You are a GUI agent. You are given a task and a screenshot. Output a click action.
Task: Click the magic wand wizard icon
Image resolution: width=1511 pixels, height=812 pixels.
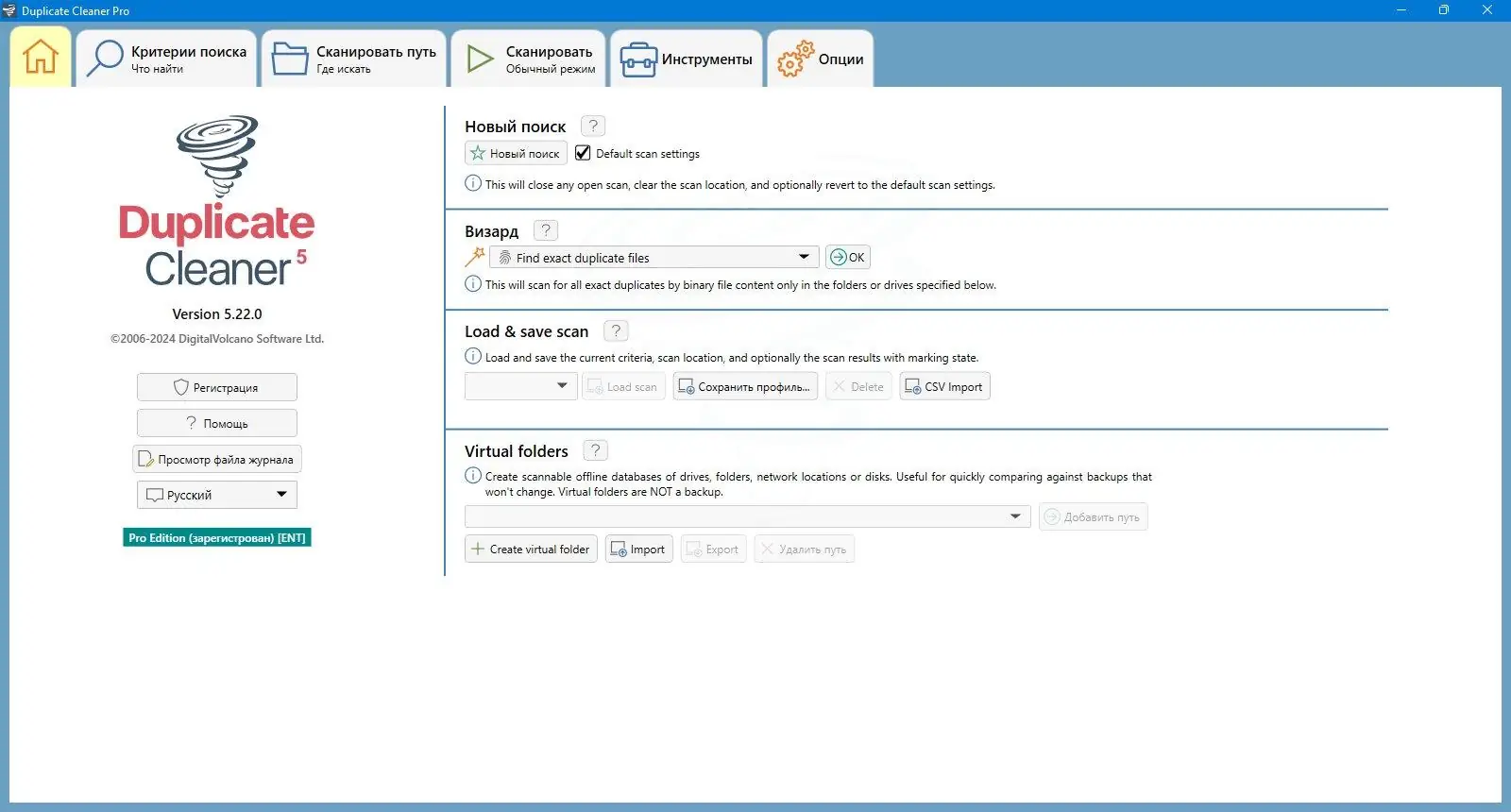point(475,257)
